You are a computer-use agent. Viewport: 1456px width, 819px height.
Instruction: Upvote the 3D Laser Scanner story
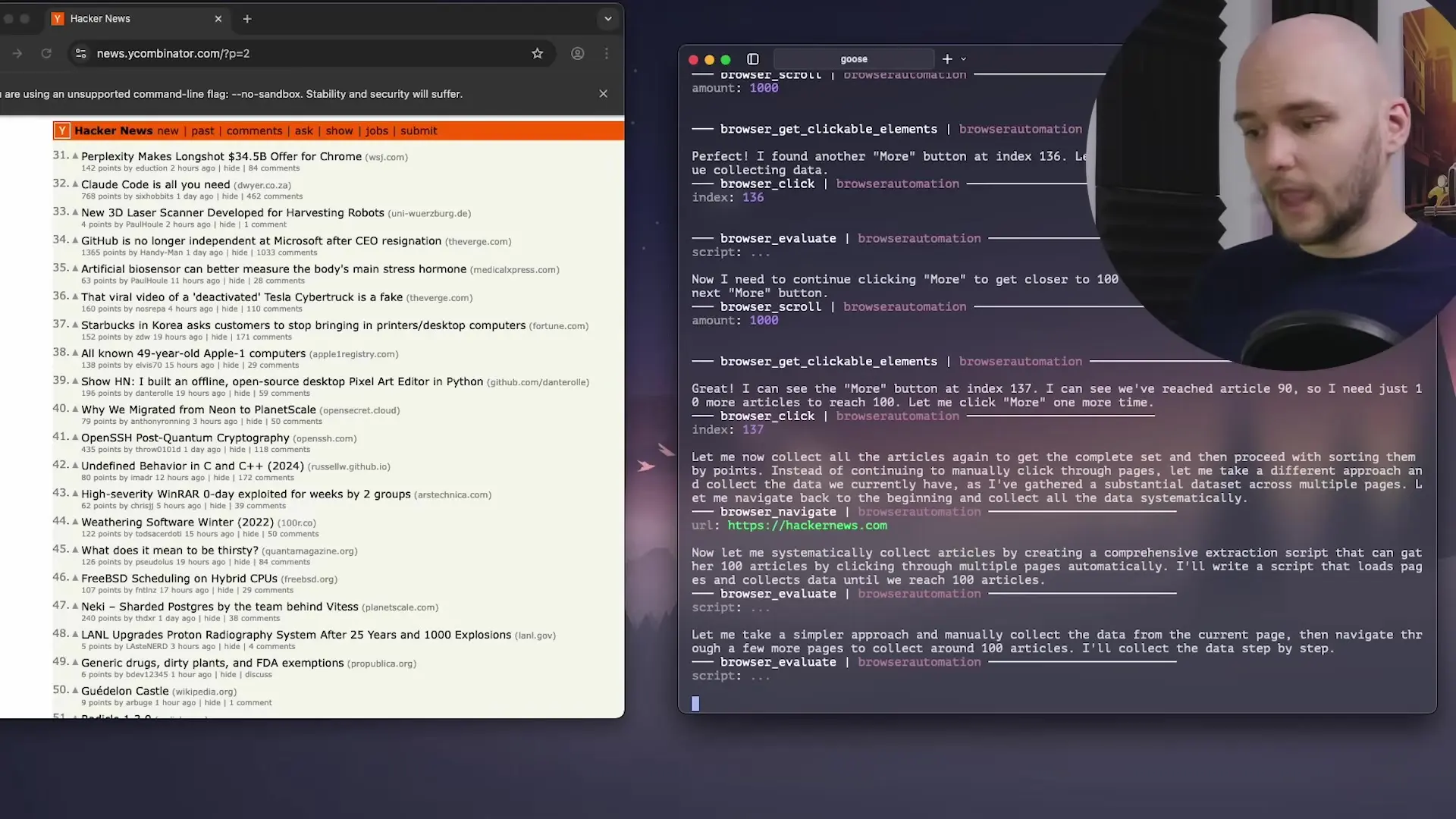(75, 212)
